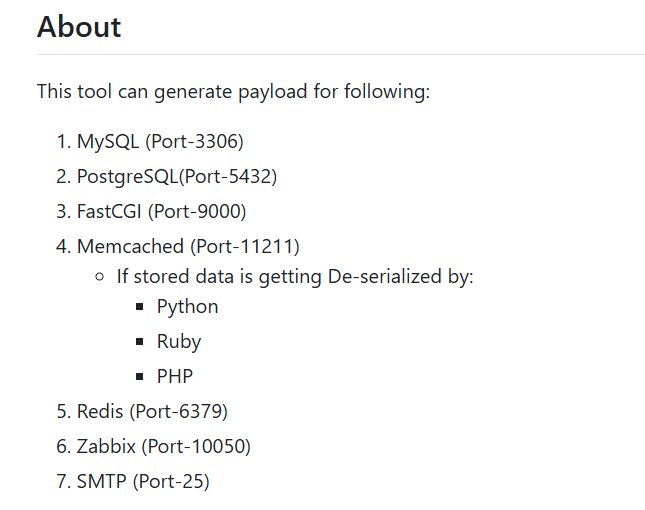Click the list number 1 before MySQL

63,141
